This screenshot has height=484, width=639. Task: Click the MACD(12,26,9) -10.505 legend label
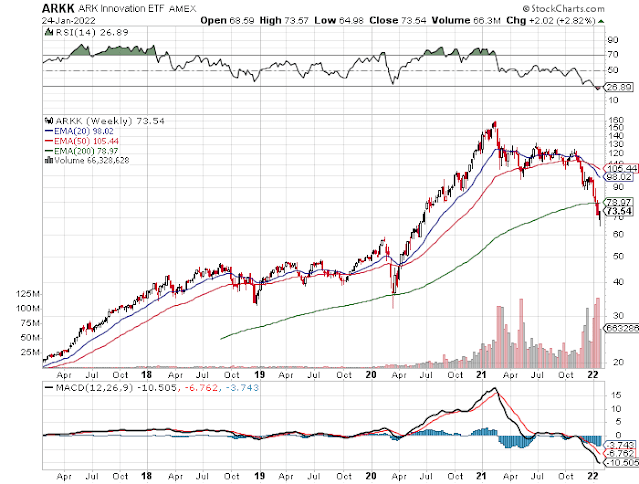click(116, 388)
